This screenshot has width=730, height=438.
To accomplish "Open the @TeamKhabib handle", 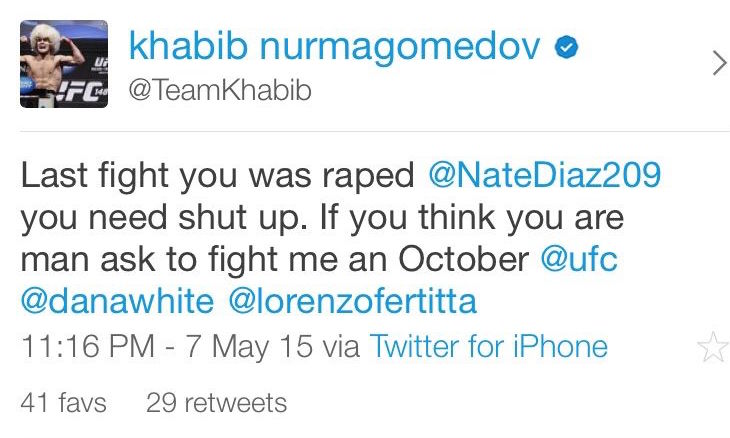I will pos(220,91).
